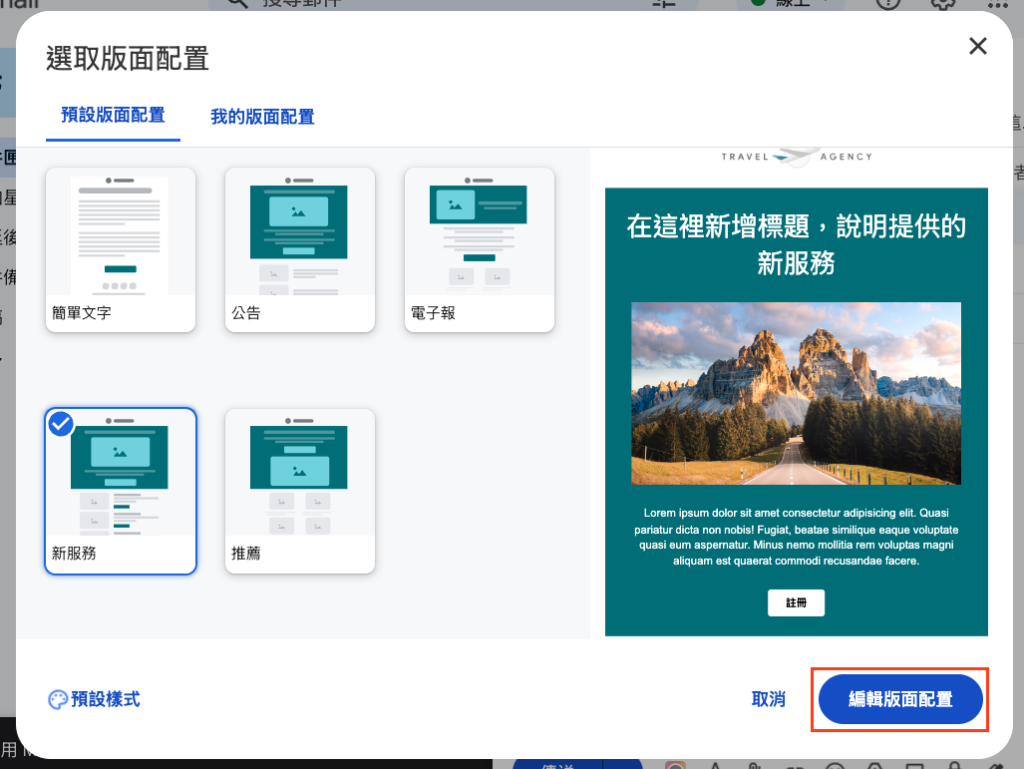
Task: Select the 簡單文字 layout thumbnail
Action: [121, 249]
